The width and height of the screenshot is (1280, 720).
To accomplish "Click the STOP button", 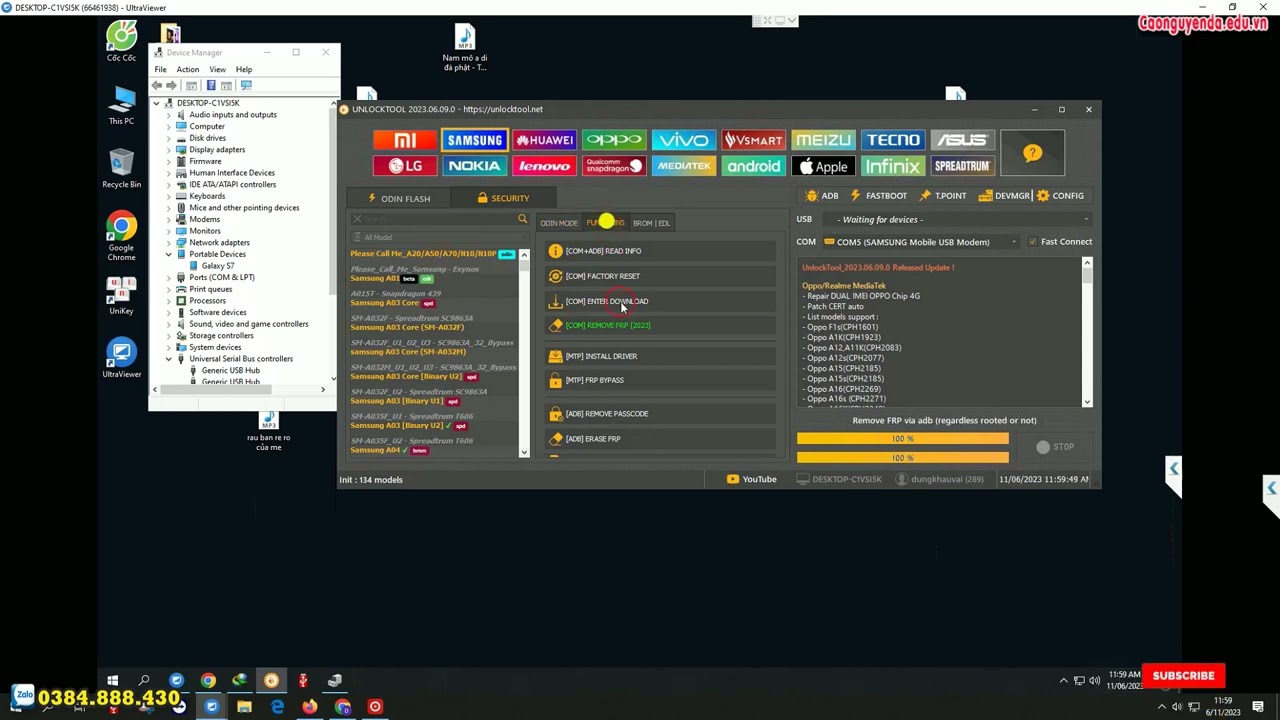I will point(1055,447).
